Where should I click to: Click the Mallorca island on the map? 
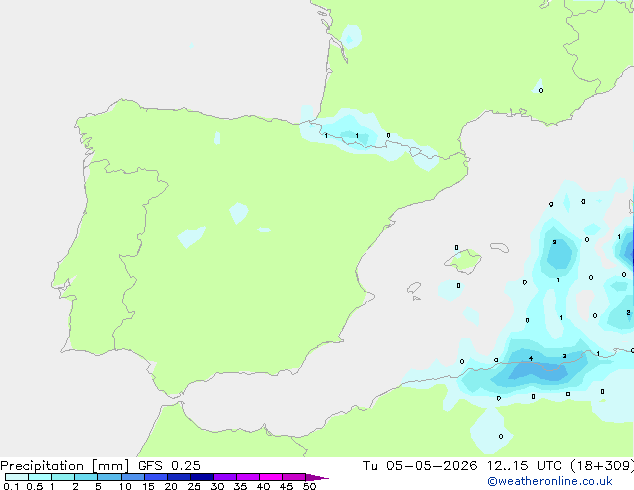(x=463, y=261)
